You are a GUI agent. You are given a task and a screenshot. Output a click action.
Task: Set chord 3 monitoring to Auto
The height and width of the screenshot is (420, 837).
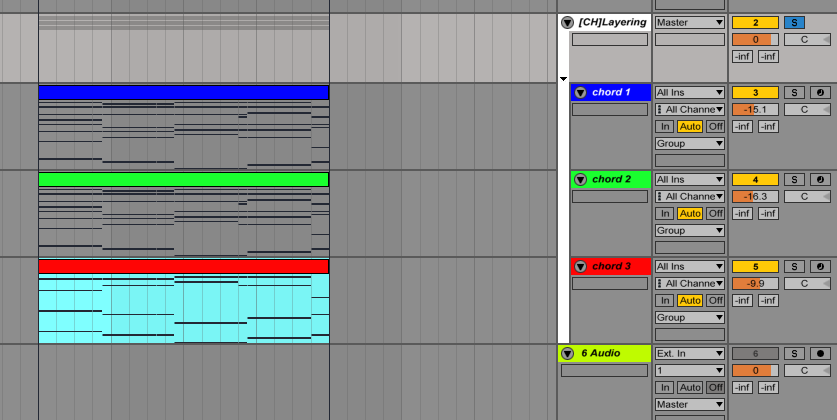(690, 300)
